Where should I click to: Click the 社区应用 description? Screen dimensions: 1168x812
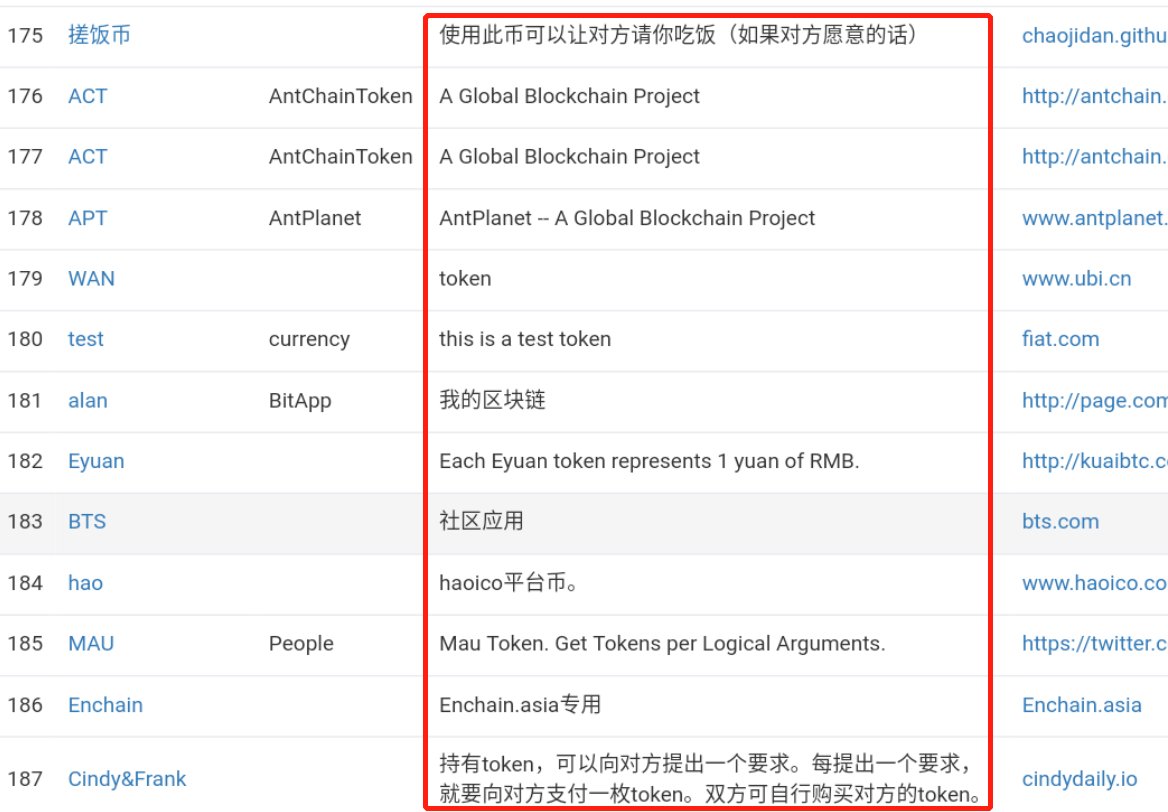point(481,521)
